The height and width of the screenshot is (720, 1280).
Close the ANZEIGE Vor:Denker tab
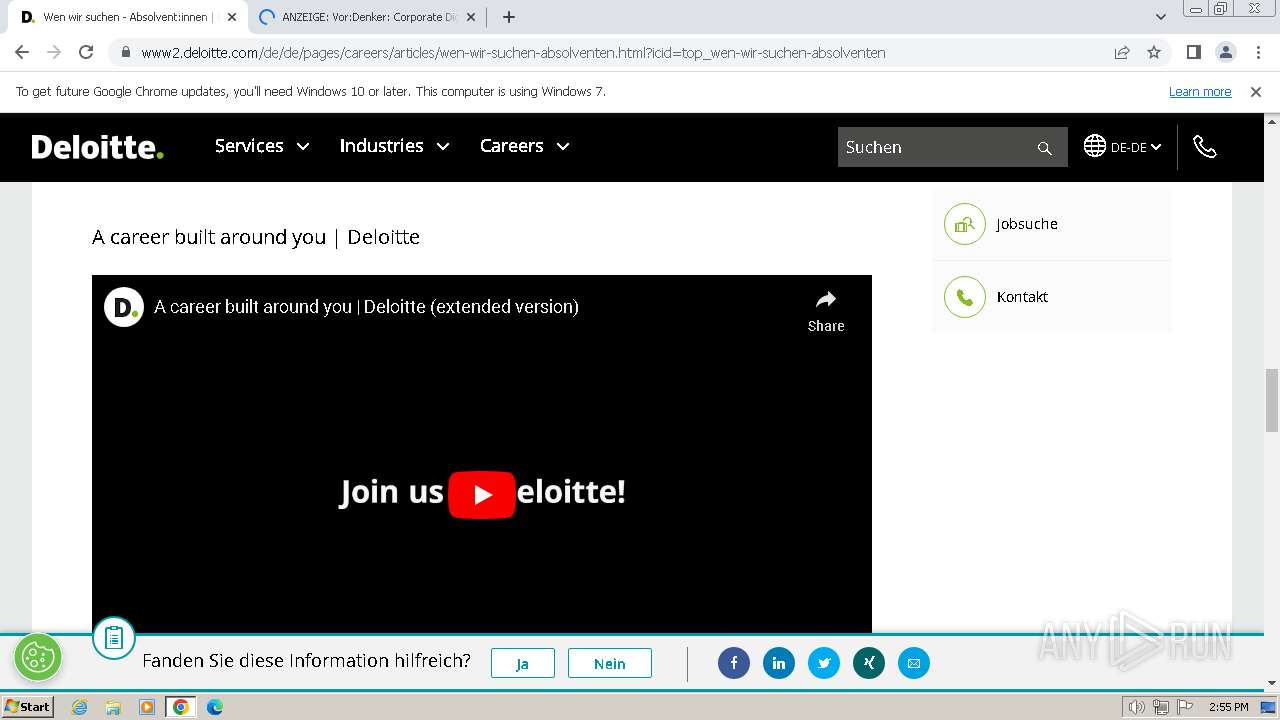tap(471, 17)
